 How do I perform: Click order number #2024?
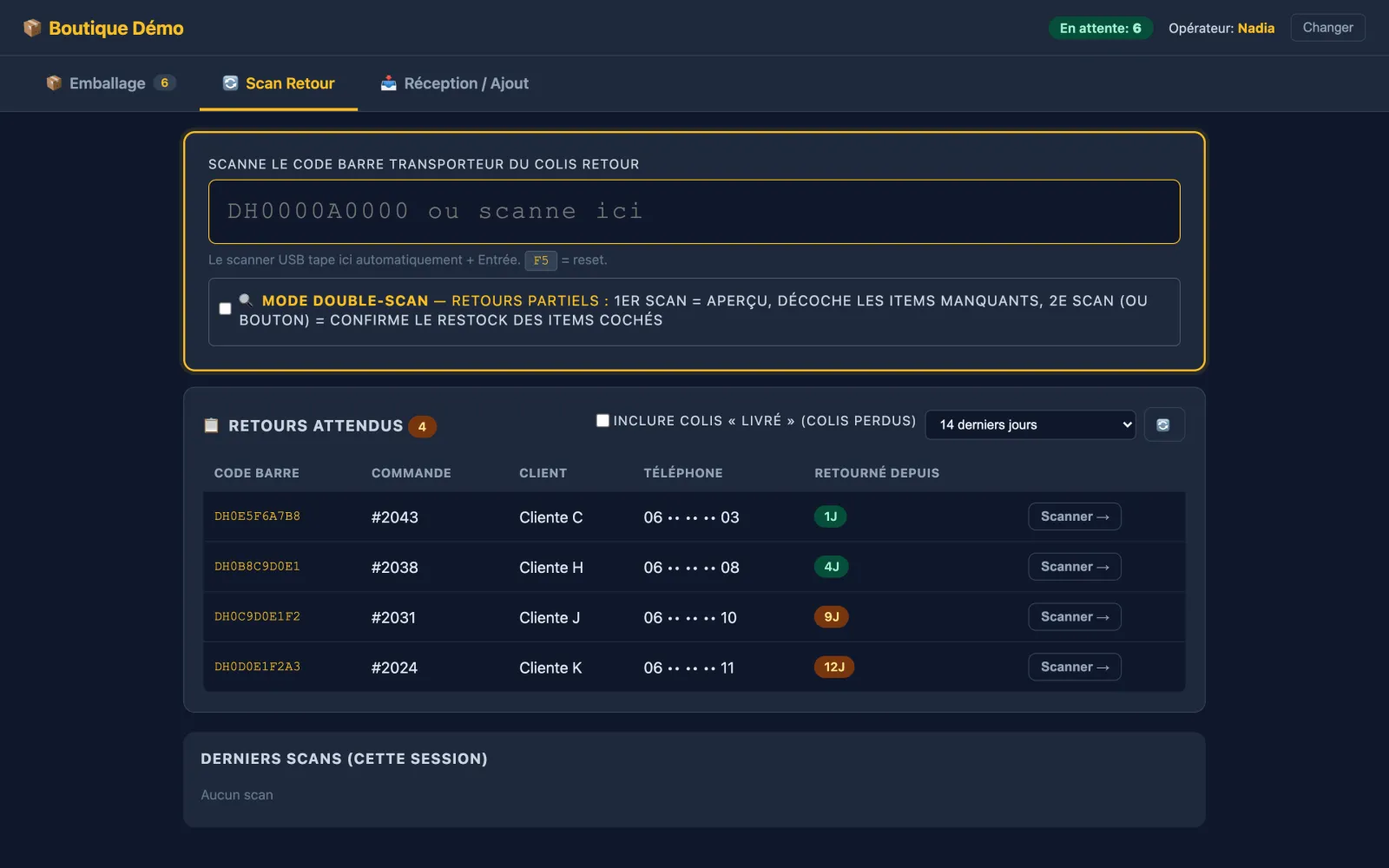tap(394, 668)
